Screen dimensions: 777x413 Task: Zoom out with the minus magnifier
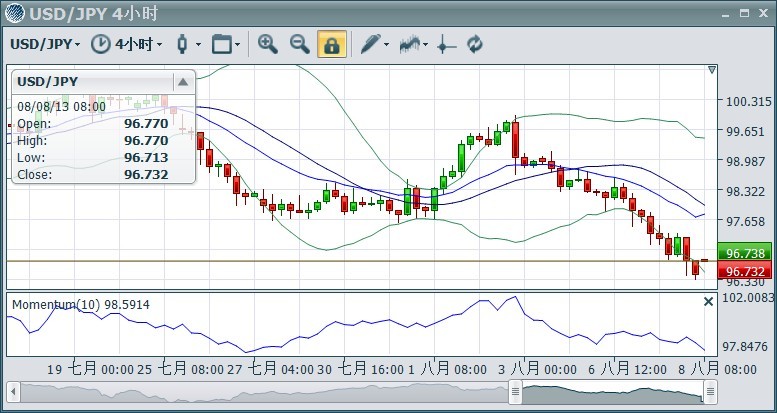click(x=300, y=44)
